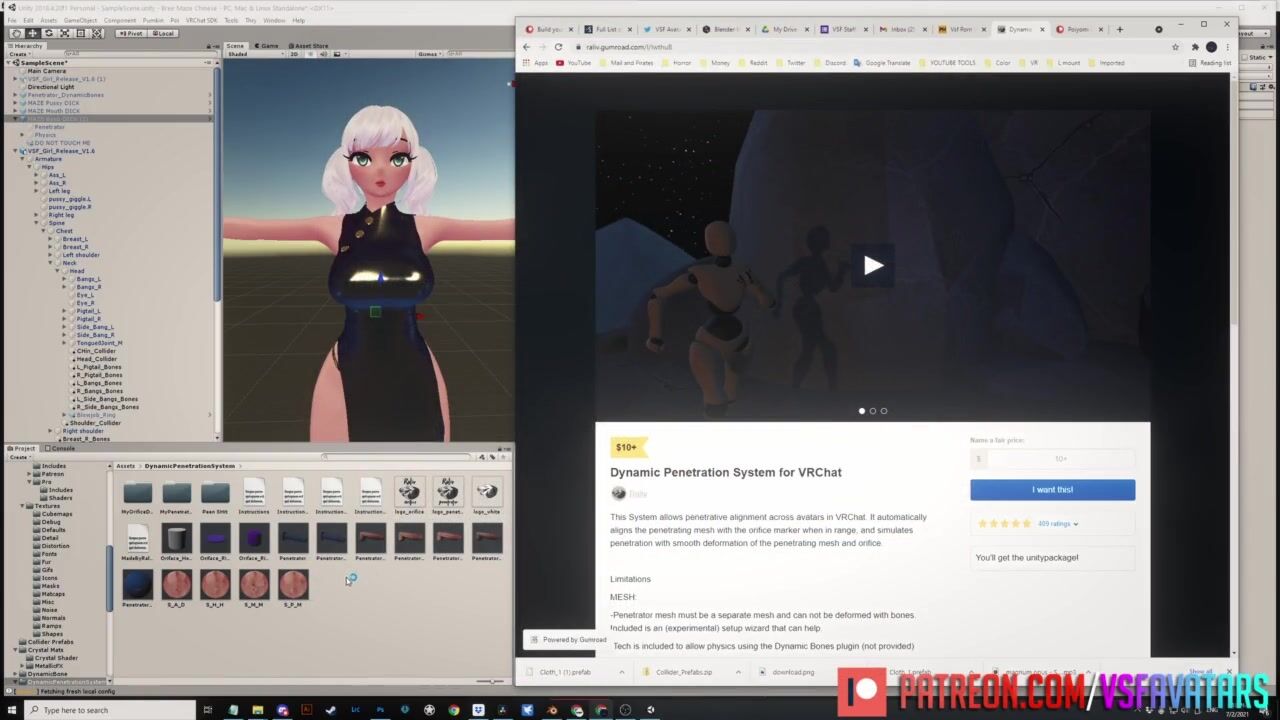Collapse the VSF_Girl_Release_V1.6 hierarchy item
This screenshot has width=1280, height=720.
(15, 151)
